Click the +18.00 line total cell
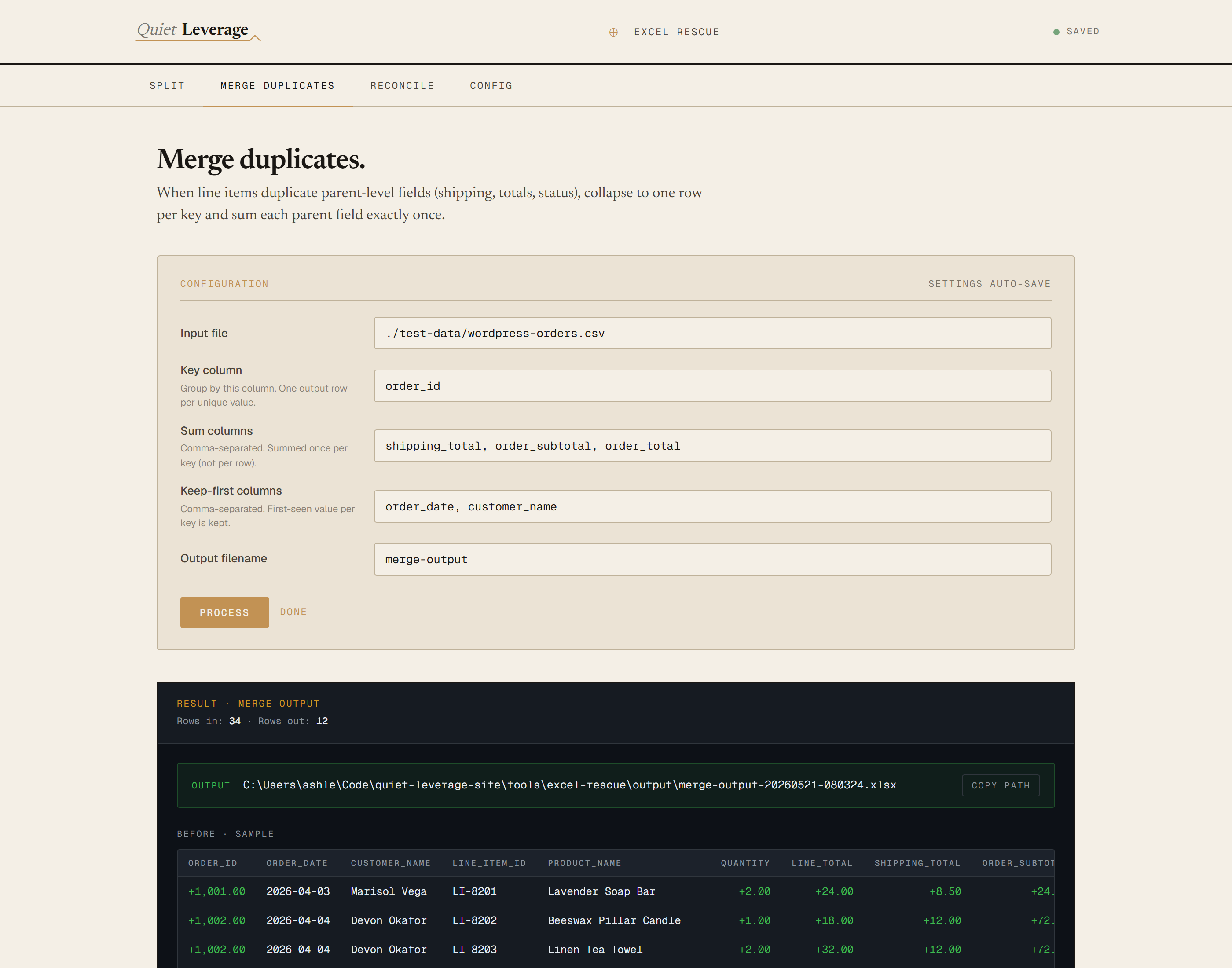 click(x=834, y=920)
